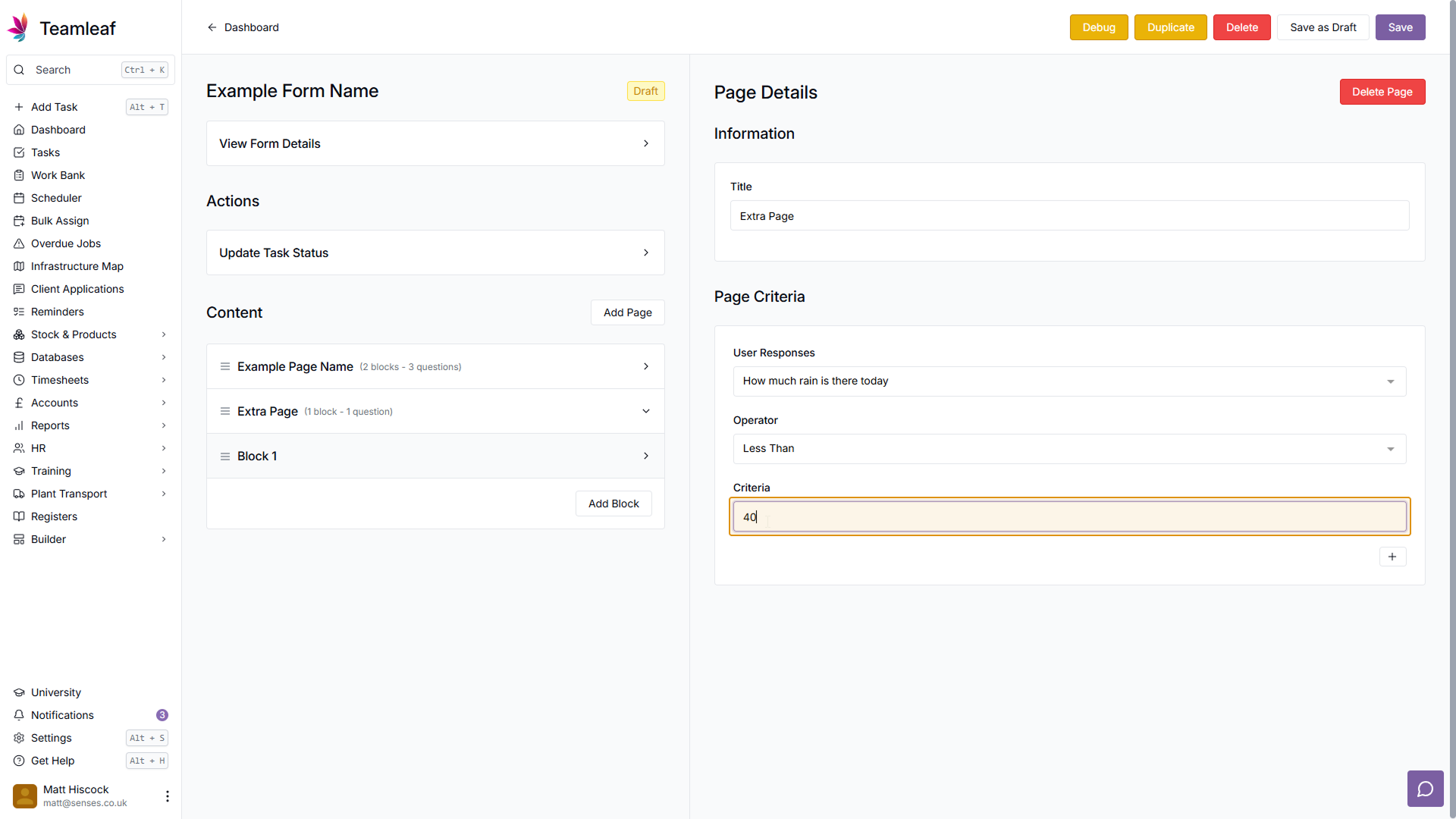Click the Delete Page button

click(1382, 92)
